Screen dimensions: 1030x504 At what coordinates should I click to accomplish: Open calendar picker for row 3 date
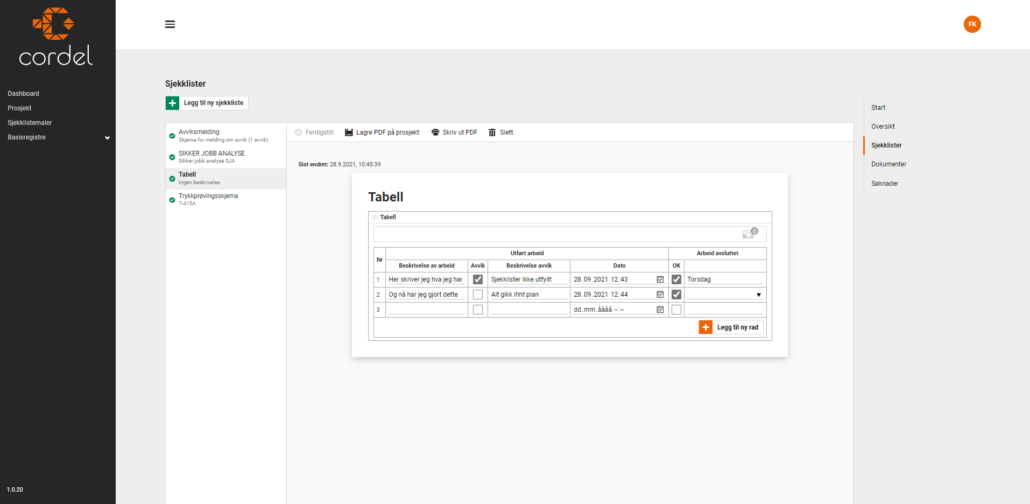pyautogui.click(x=660, y=310)
